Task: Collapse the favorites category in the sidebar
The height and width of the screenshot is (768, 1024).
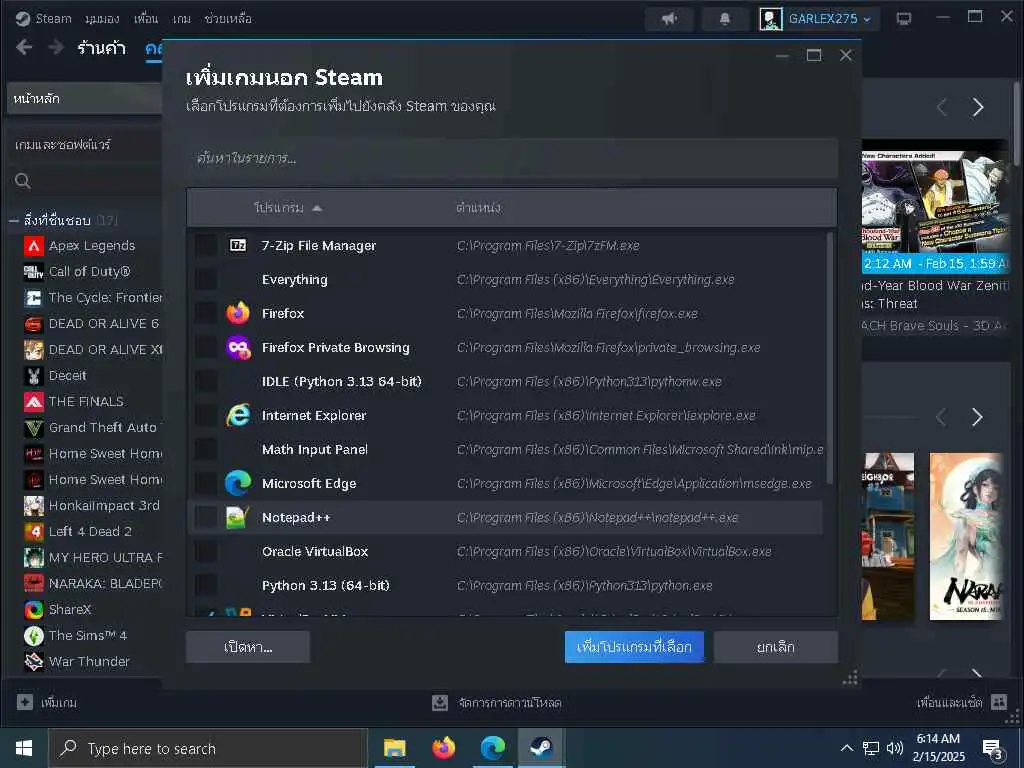Action: 14,221
